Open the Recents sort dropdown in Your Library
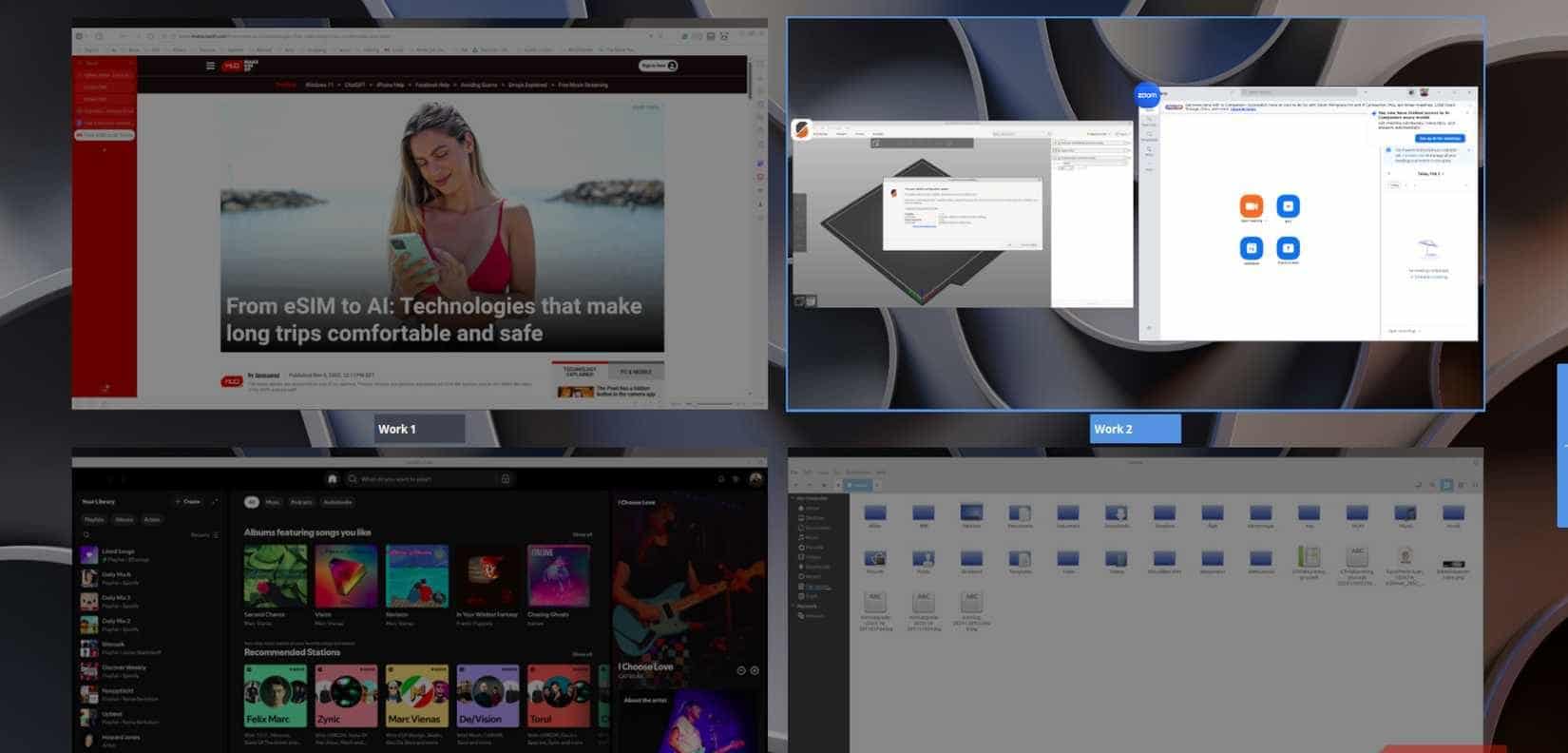The width and height of the screenshot is (1568, 753). (204, 535)
